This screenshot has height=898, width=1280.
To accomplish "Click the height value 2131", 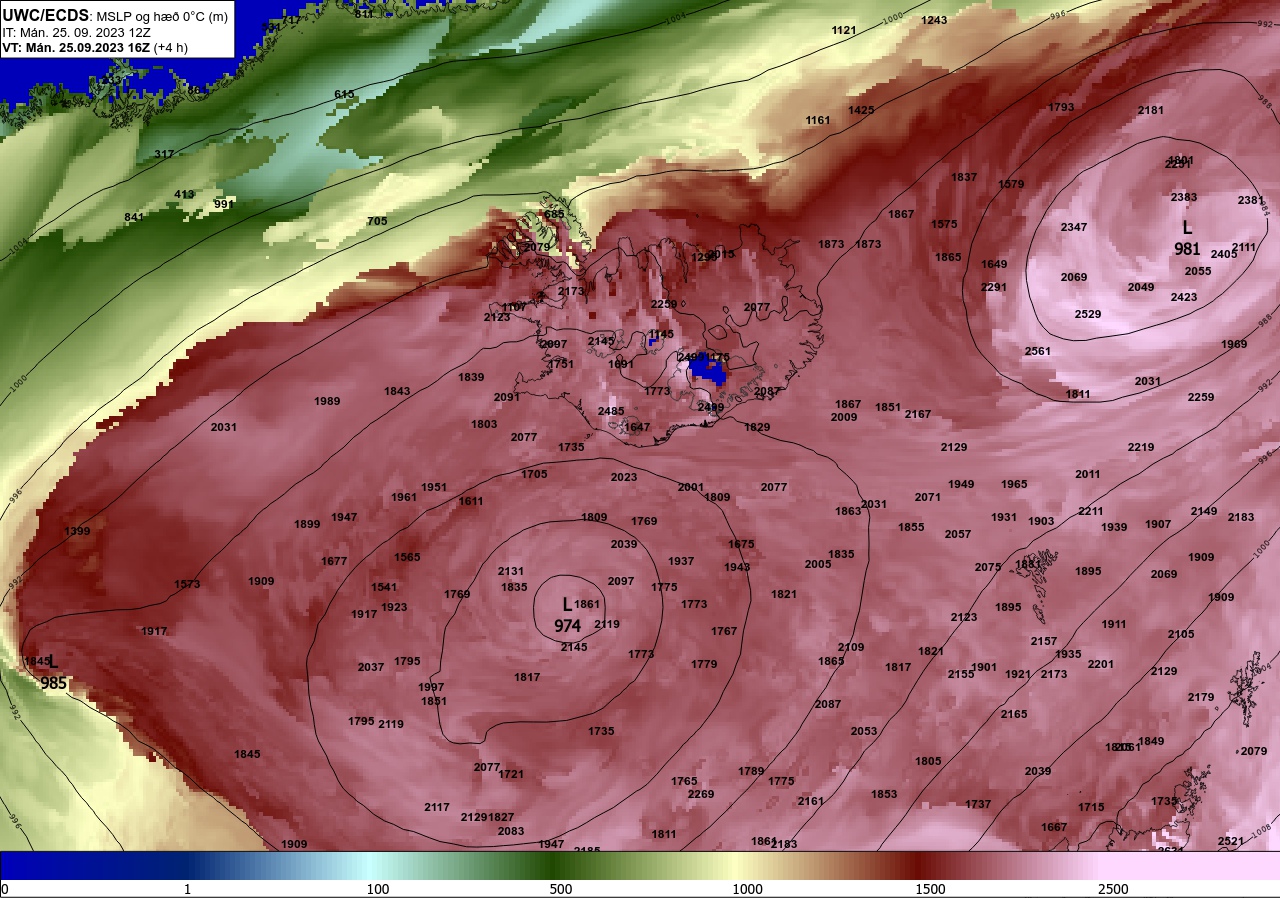I will 511,571.
